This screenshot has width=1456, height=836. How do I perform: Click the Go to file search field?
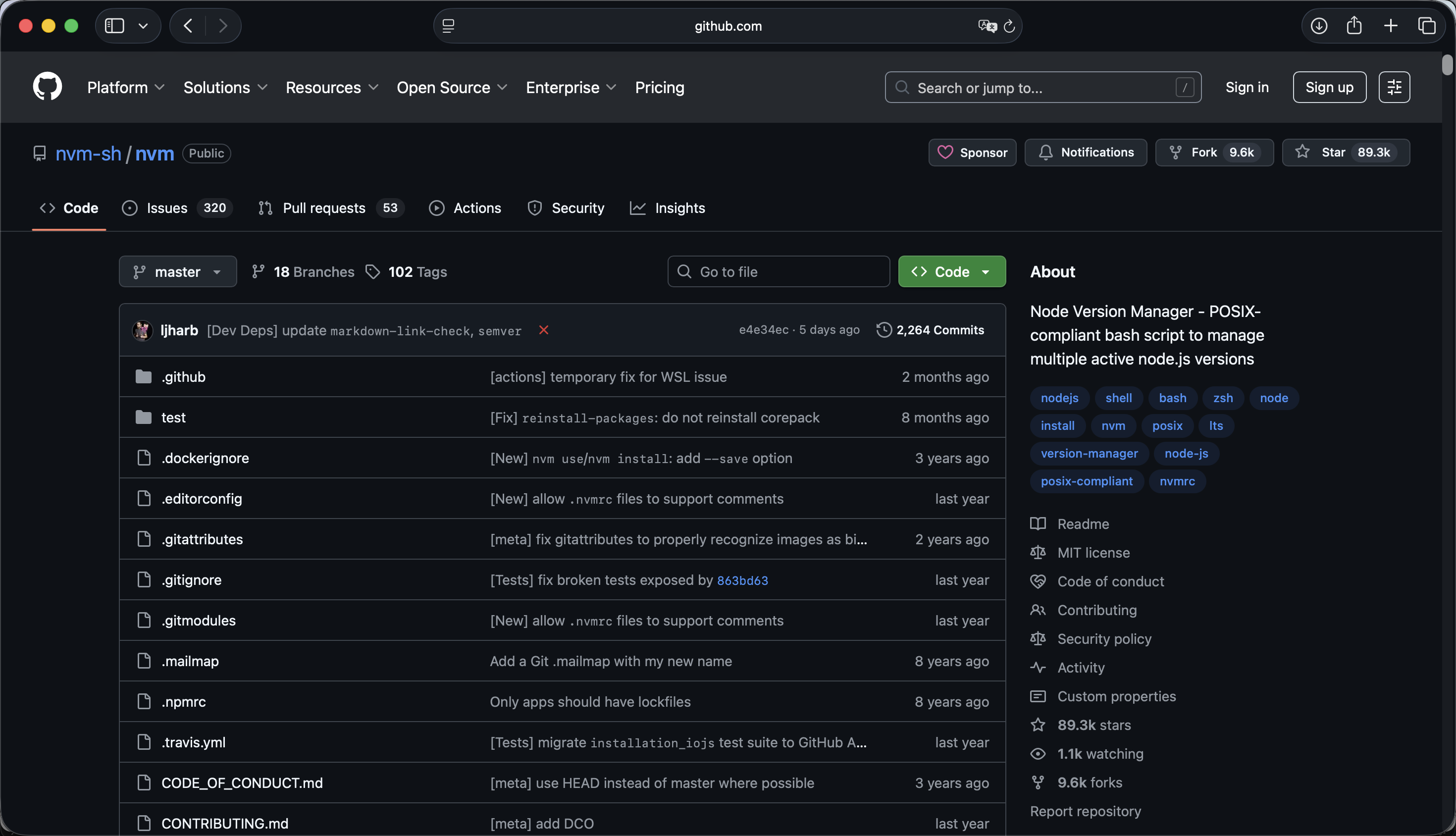click(778, 271)
